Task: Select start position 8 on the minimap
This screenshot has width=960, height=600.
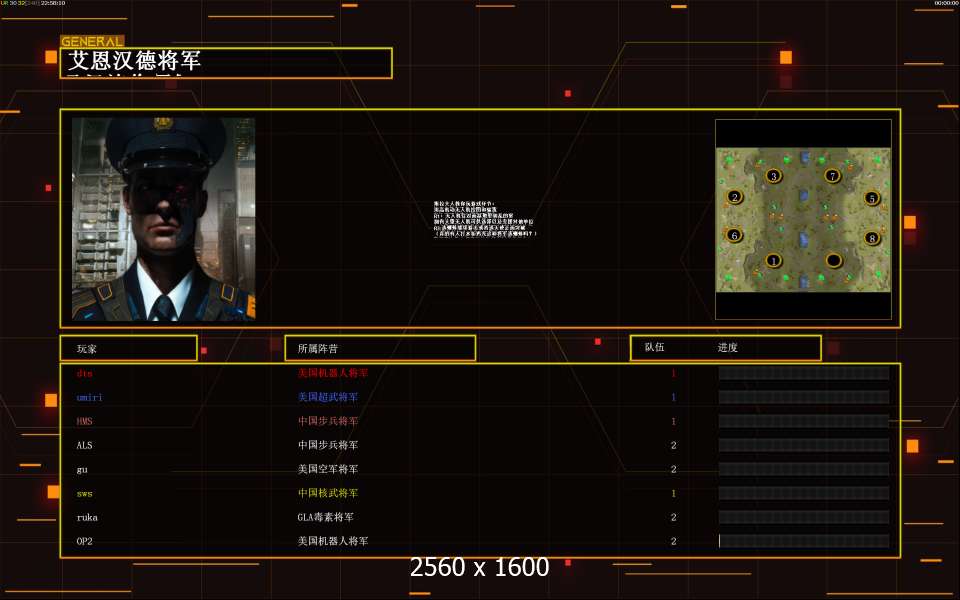Action: pos(872,238)
